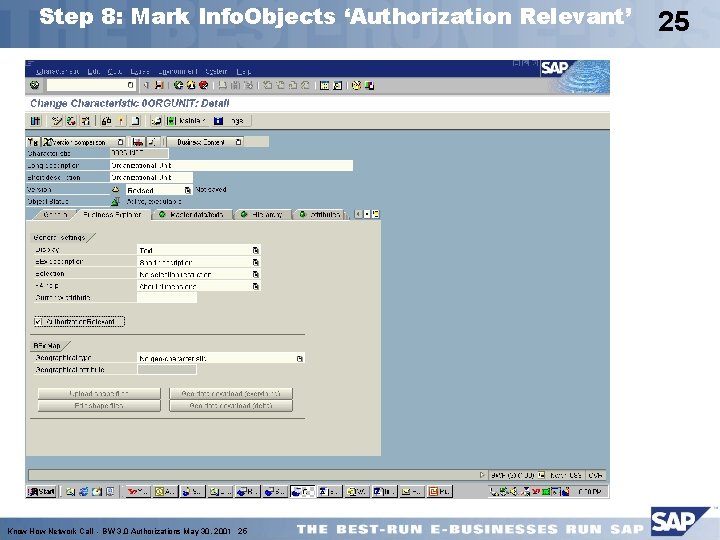Click the Activate icon in application toolbar
This screenshot has height=540, width=720.
point(120,121)
